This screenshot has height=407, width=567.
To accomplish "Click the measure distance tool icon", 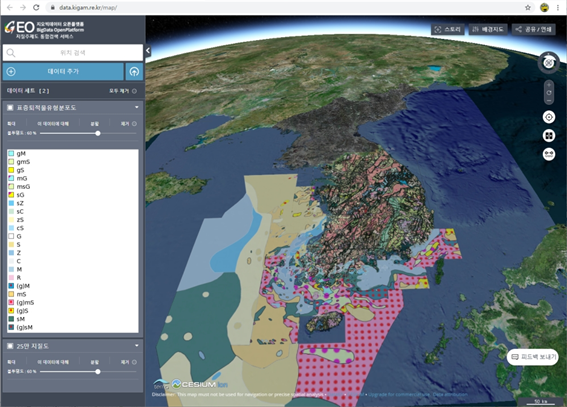I will click(x=549, y=154).
